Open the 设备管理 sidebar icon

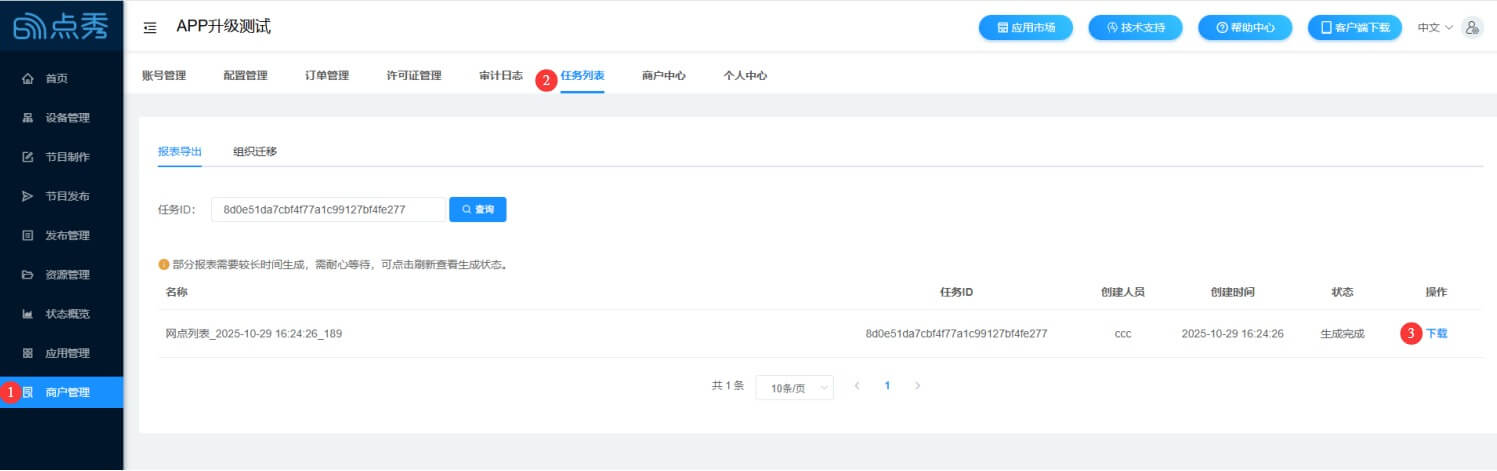click(x=28, y=118)
